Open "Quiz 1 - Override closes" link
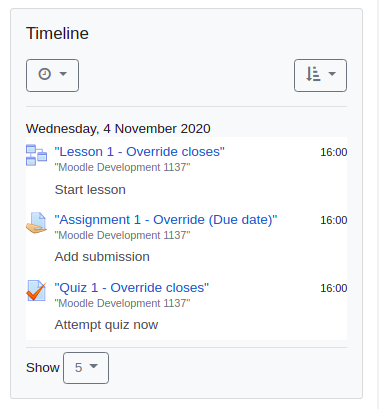This screenshot has width=379, height=409. tap(132, 288)
